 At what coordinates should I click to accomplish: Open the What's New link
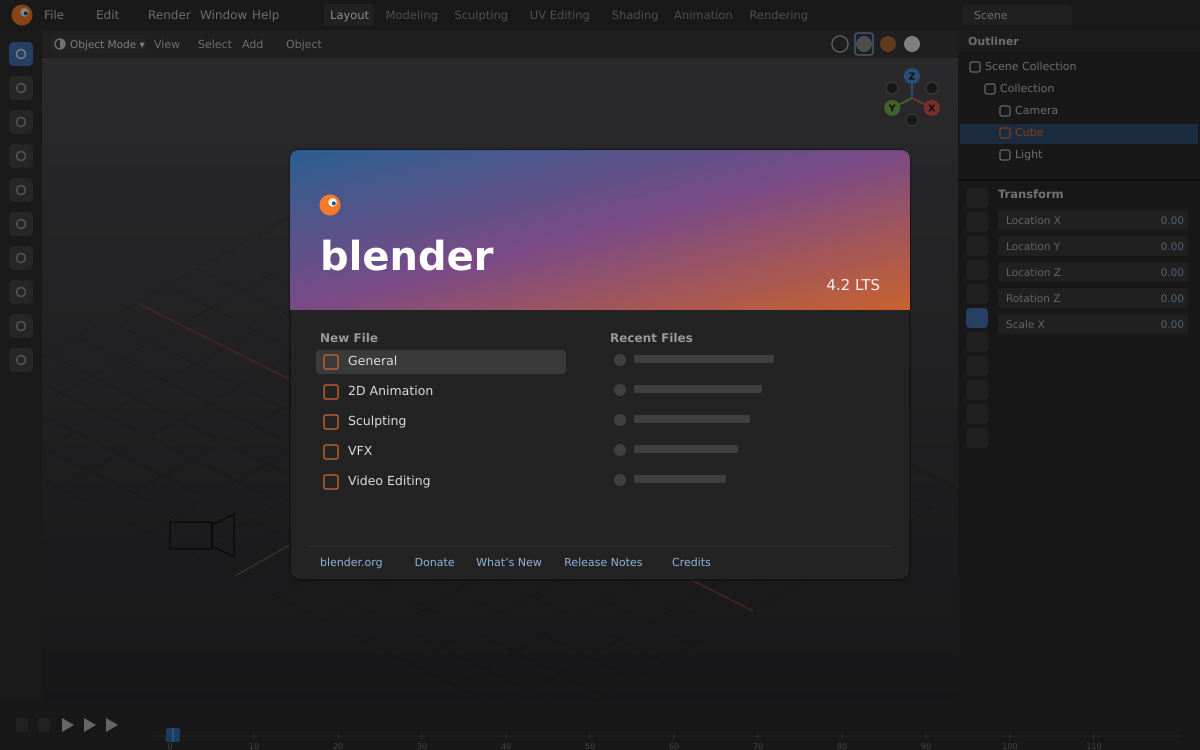coord(509,562)
